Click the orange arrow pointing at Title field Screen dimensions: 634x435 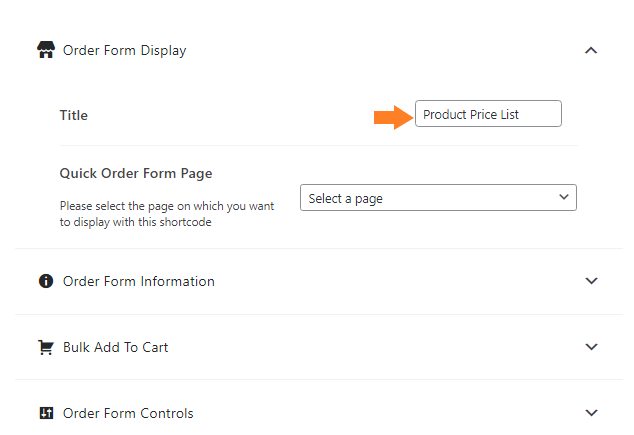click(x=393, y=117)
